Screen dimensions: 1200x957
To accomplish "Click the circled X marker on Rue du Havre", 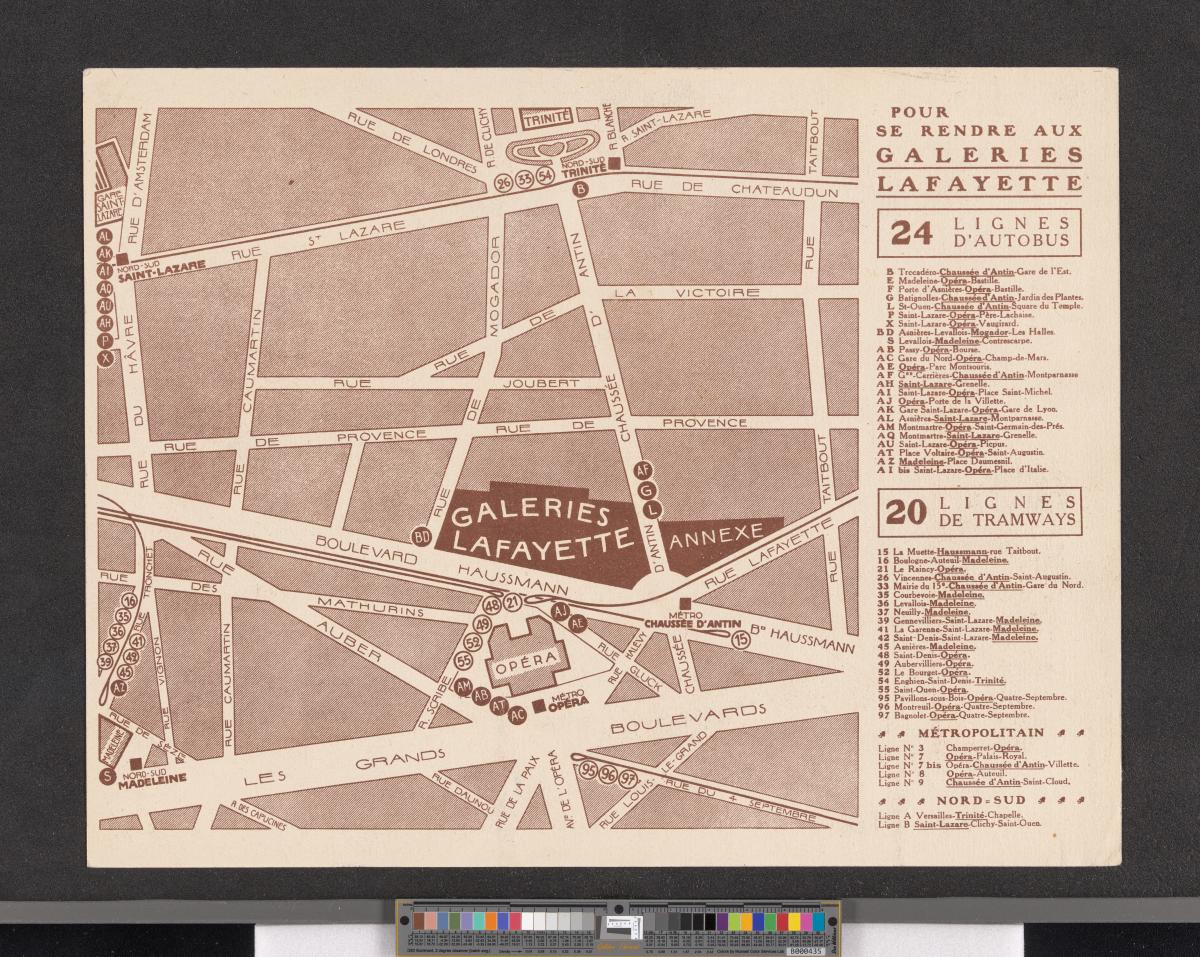I will pyautogui.click(x=105, y=361).
